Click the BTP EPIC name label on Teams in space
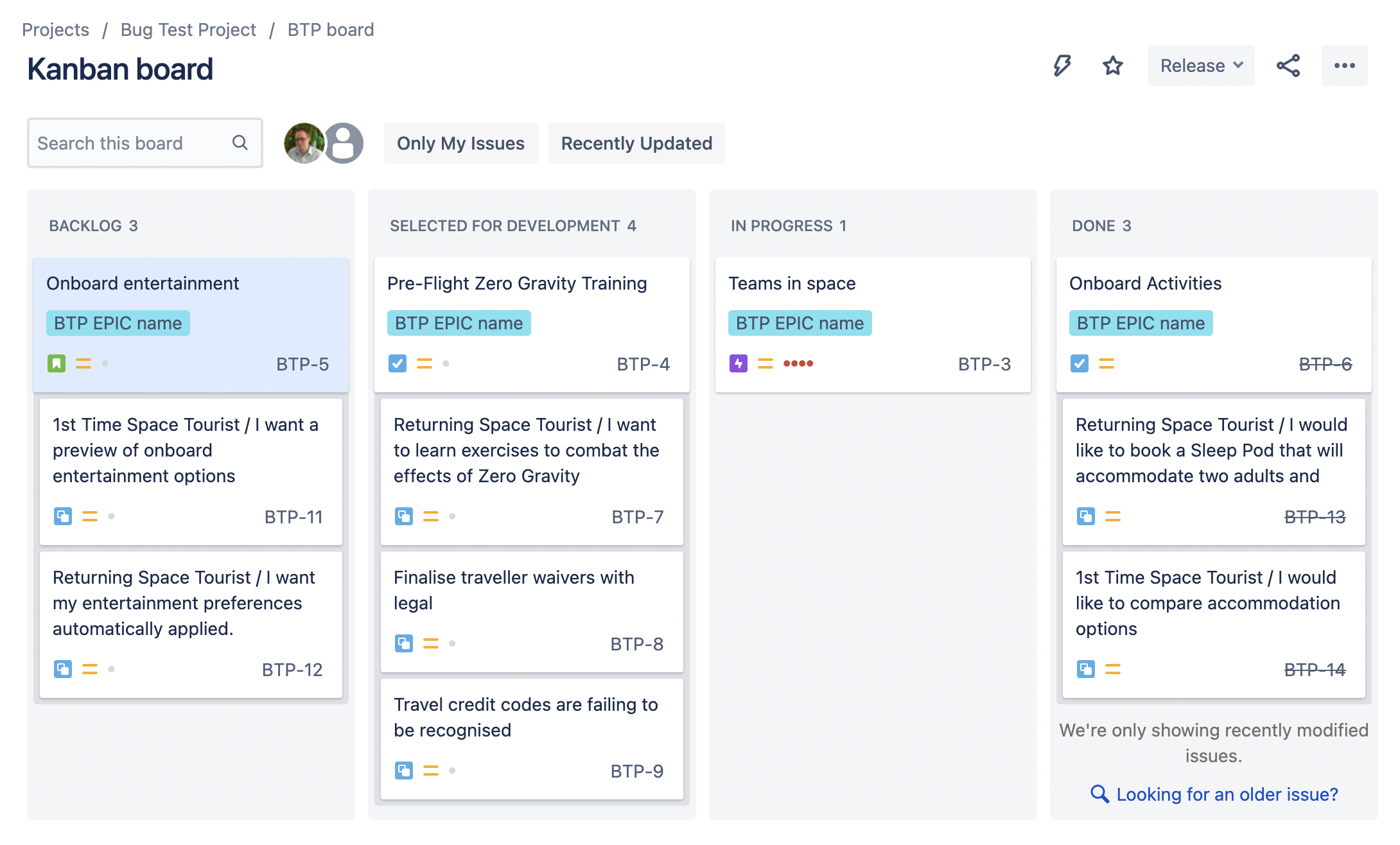1400x845 pixels. pos(800,323)
